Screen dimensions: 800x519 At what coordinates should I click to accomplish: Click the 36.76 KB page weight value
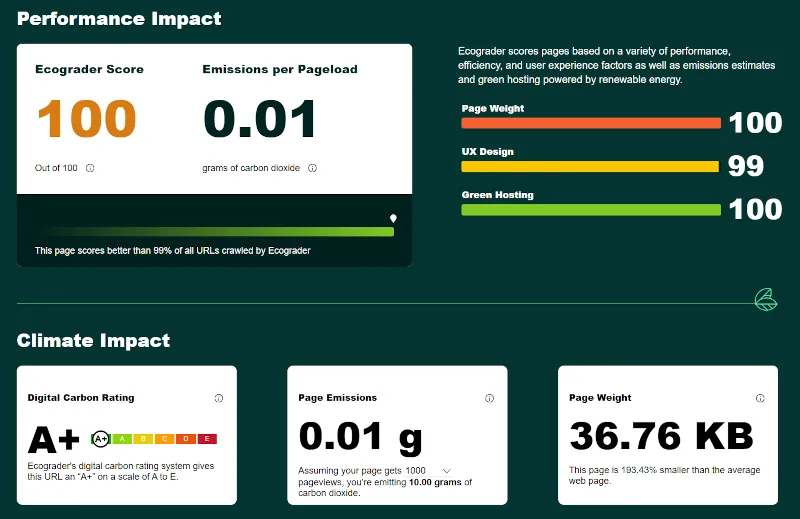point(661,436)
